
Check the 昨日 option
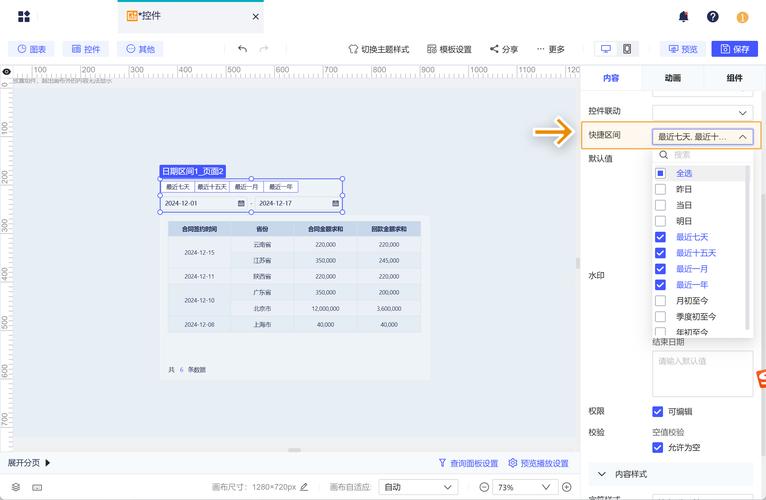(660, 189)
